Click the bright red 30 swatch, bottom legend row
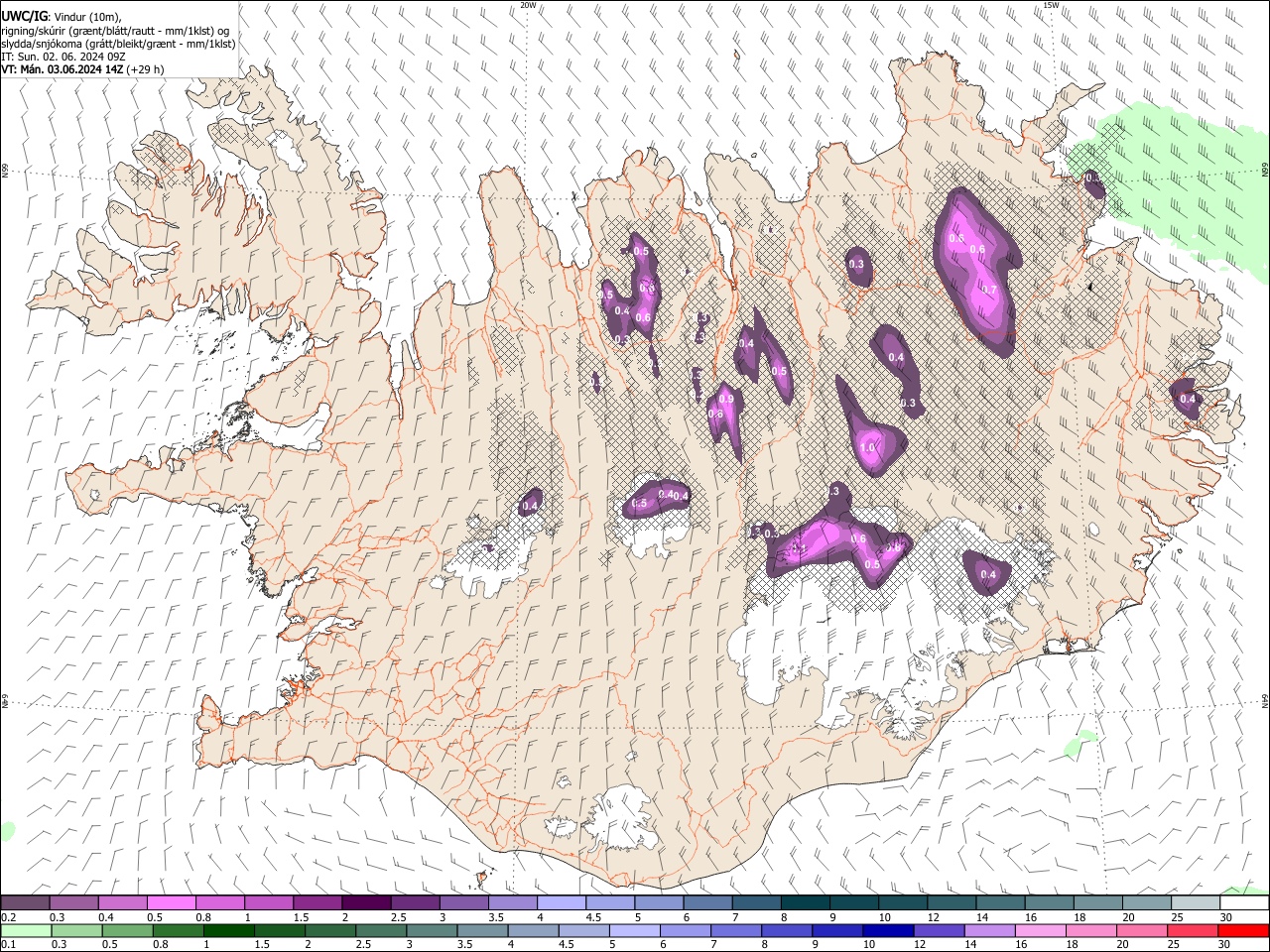1270x952 pixels. click(1243, 930)
